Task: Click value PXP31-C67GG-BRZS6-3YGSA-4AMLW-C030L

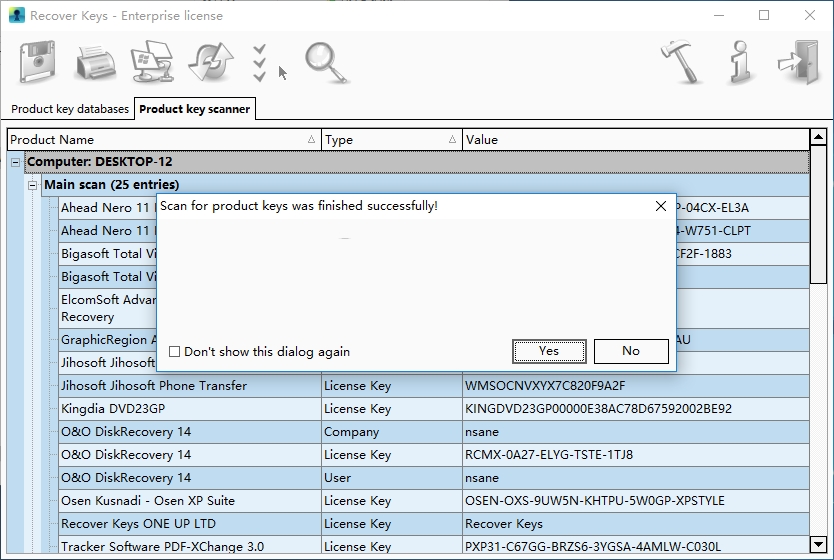Action: click(593, 546)
